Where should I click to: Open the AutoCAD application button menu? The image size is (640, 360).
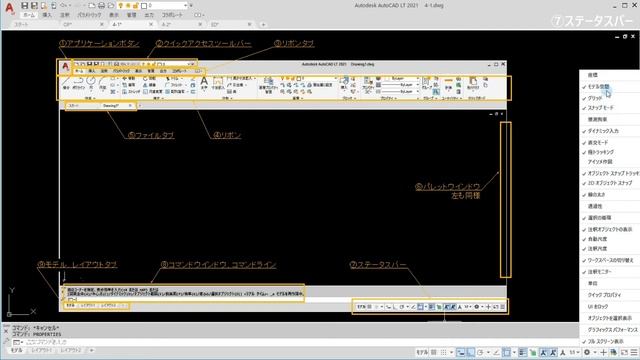(9, 8)
